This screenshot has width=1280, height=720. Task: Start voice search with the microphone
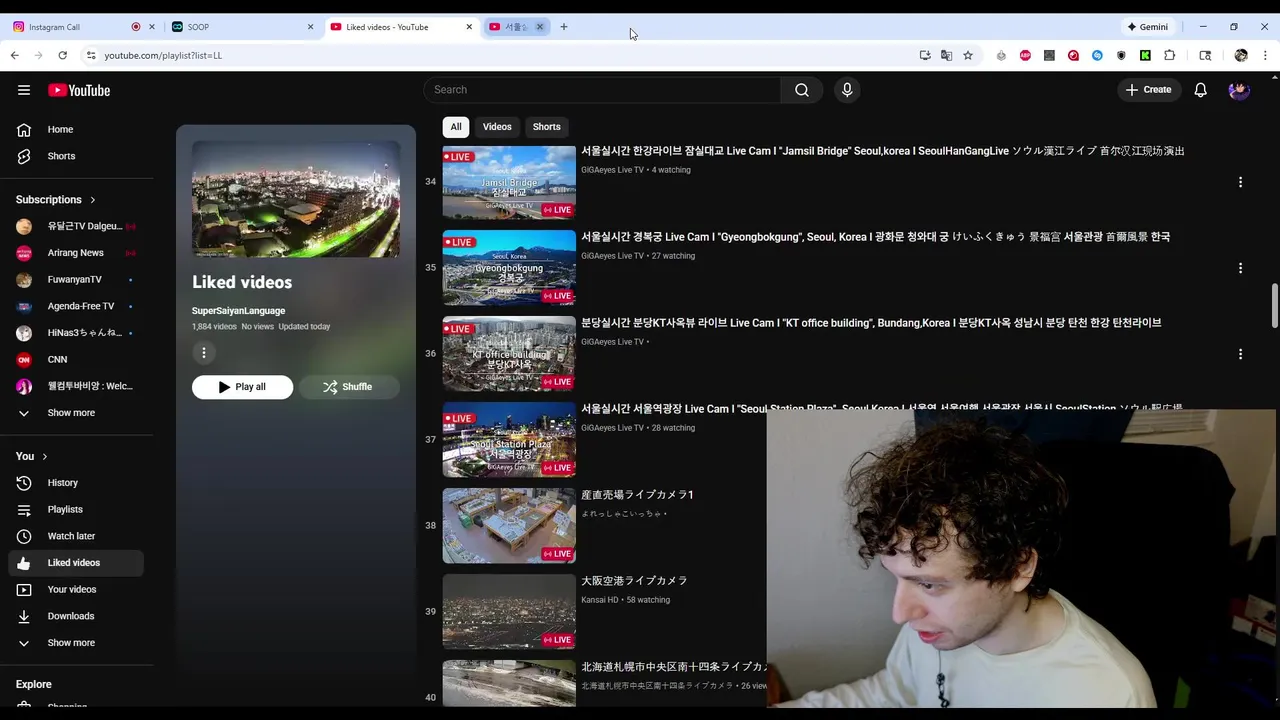(847, 90)
